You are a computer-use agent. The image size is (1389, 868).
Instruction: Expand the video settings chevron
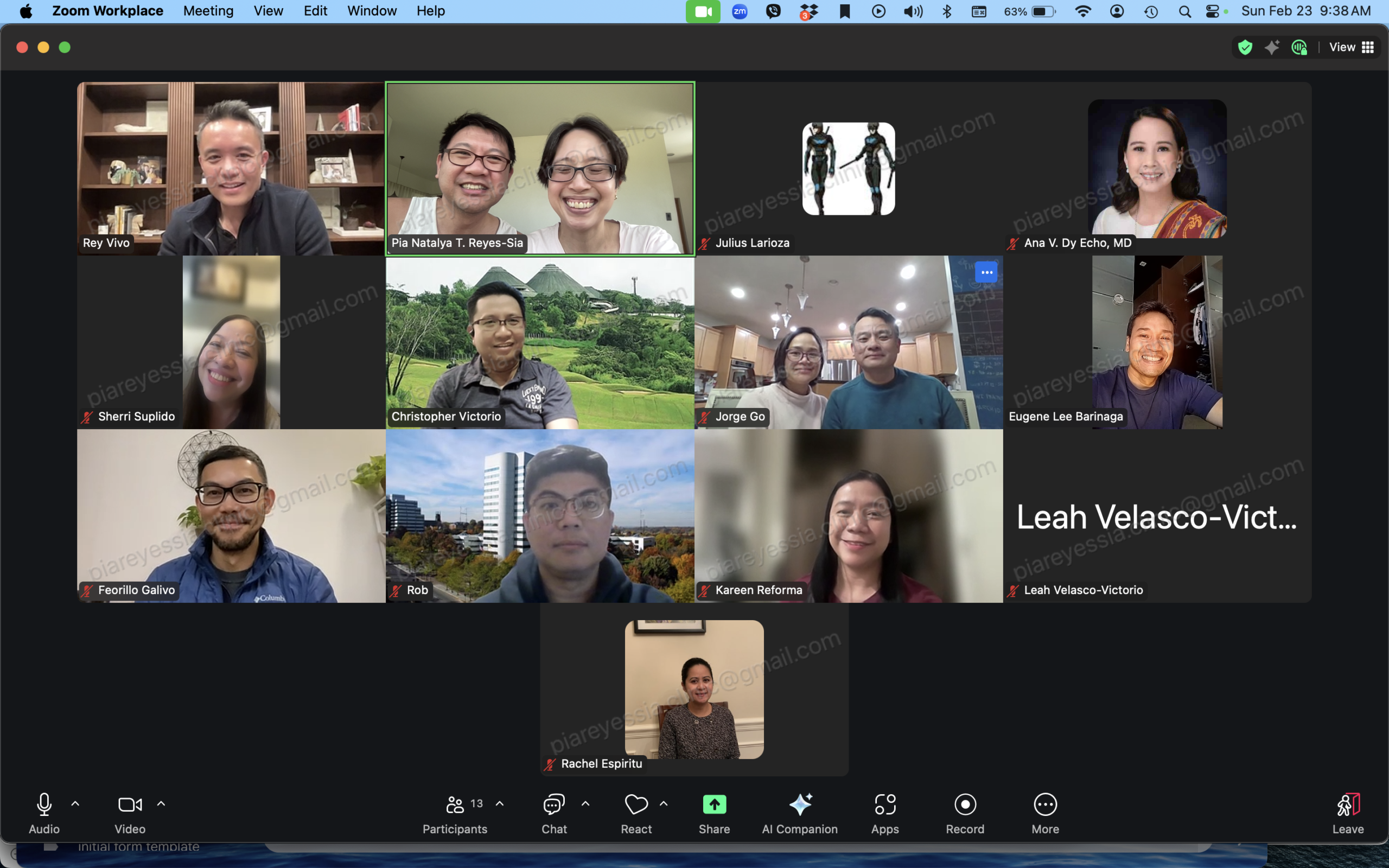pos(161,803)
